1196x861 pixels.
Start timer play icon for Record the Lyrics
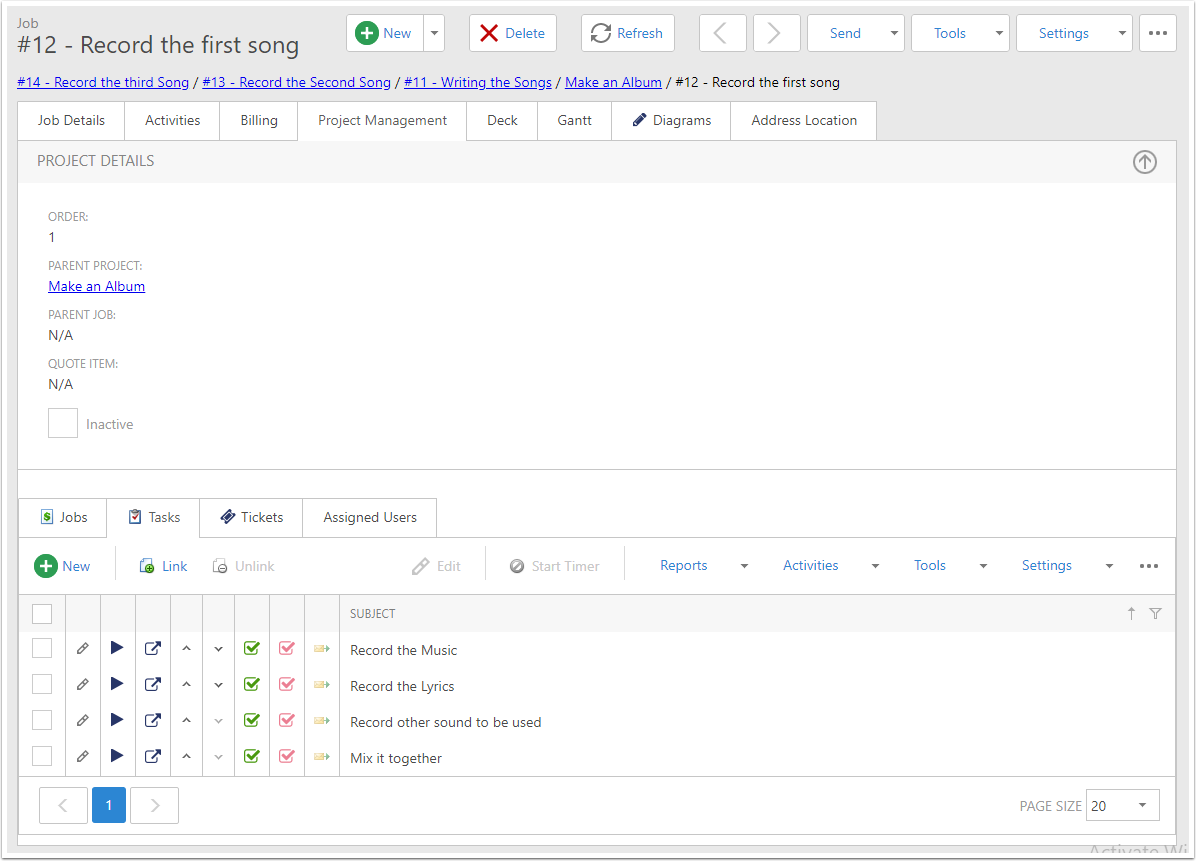117,685
